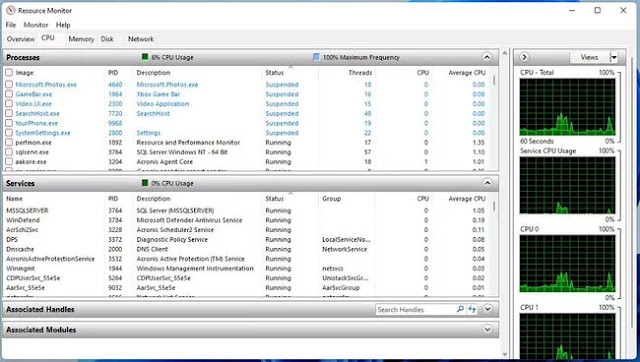Check the YourPhone.exe process checkbox

coord(9,123)
